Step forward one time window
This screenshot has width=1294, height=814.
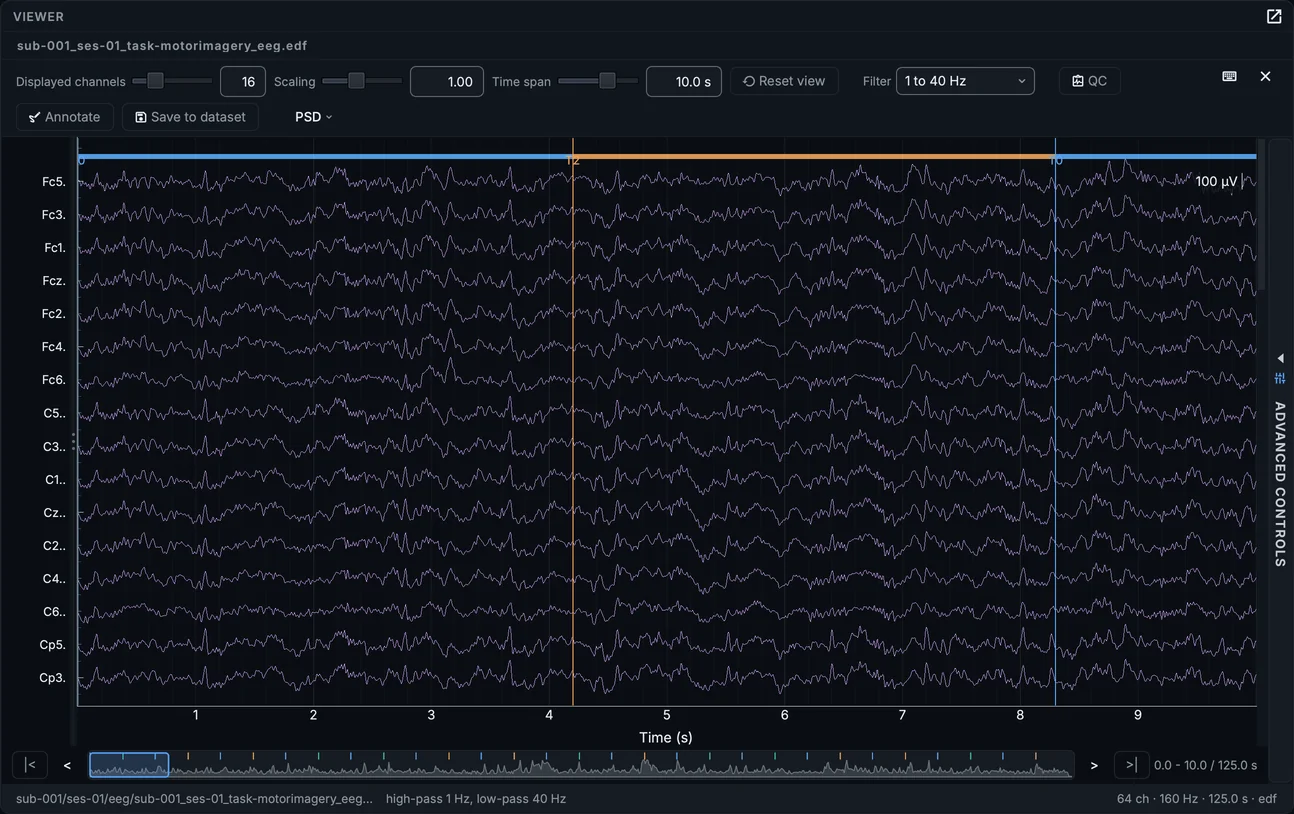point(1094,765)
